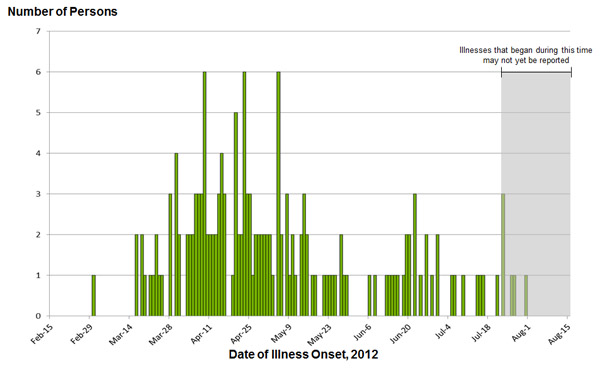Select the 'Jul-18' x-axis date label
The width and height of the screenshot is (600, 368).
pyautogui.click(x=481, y=332)
